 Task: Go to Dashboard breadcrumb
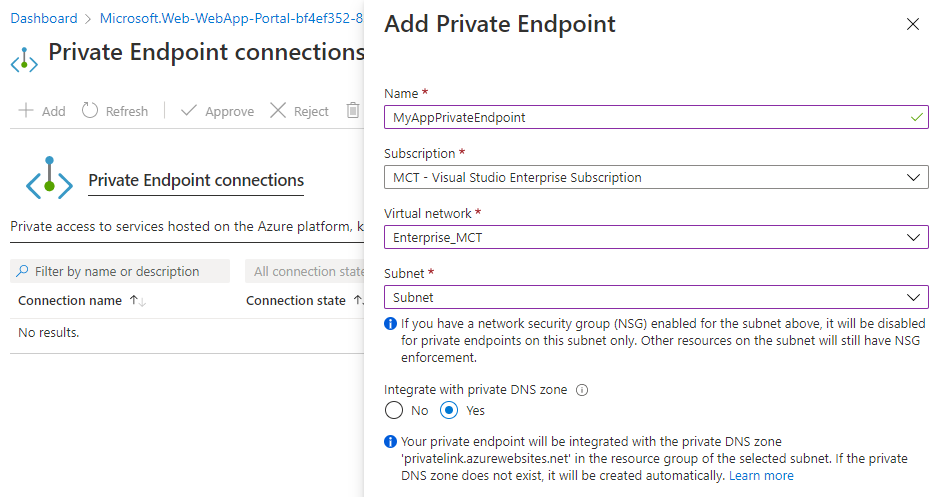point(43,19)
